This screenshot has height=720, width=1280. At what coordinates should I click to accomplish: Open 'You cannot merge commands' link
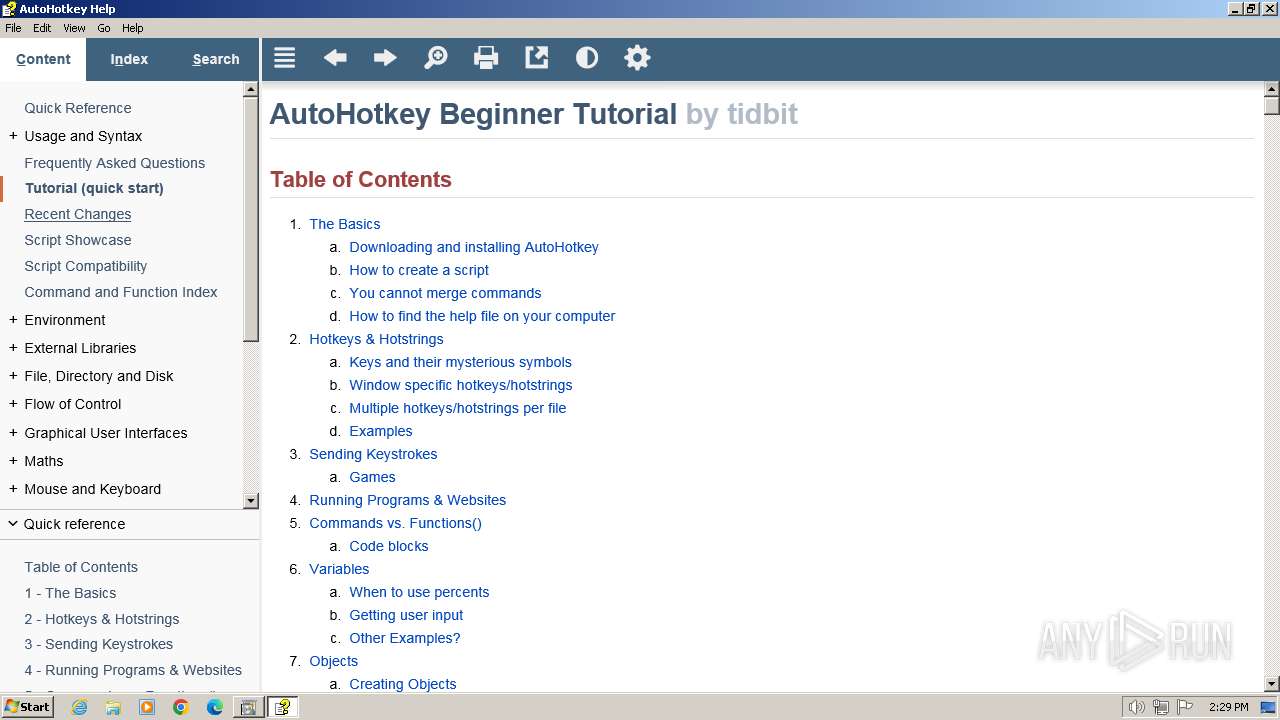click(x=445, y=293)
